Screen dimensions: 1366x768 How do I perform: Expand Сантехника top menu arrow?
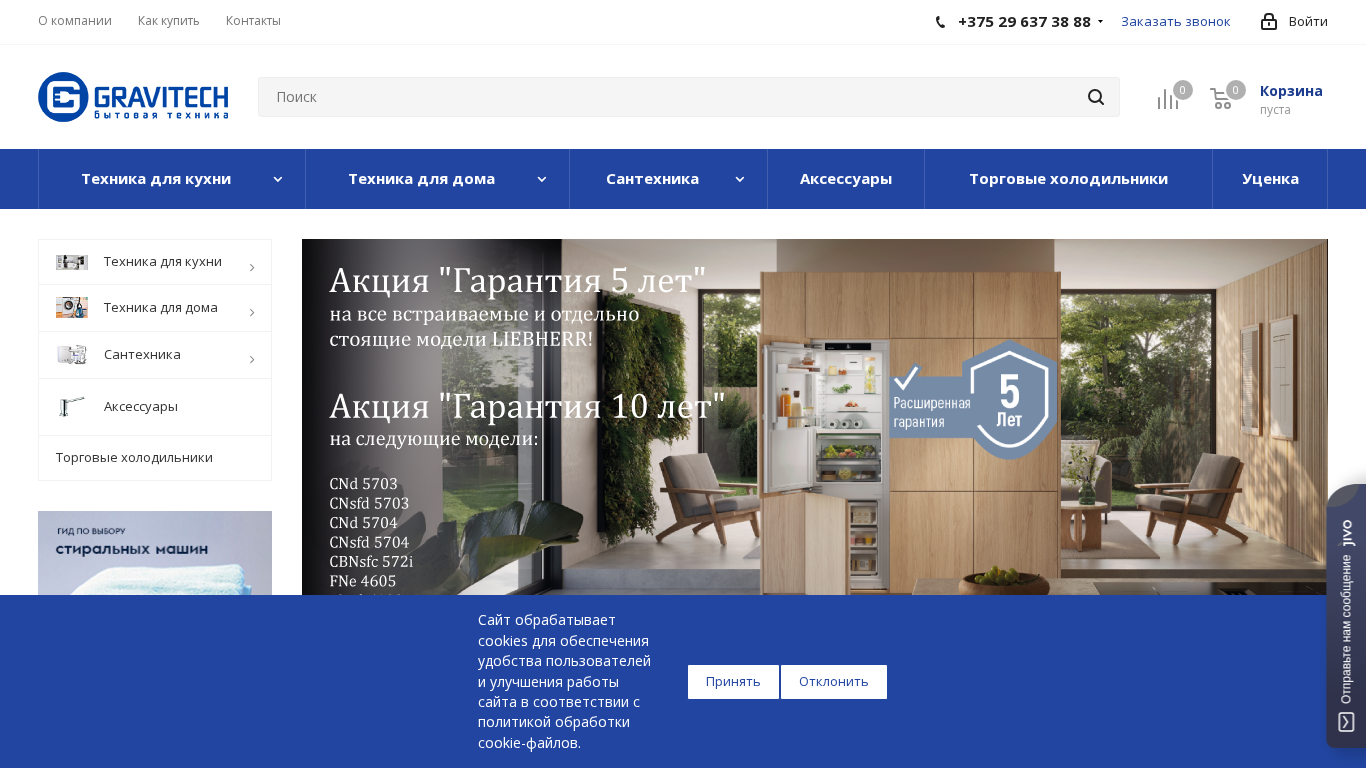(x=740, y=179)
